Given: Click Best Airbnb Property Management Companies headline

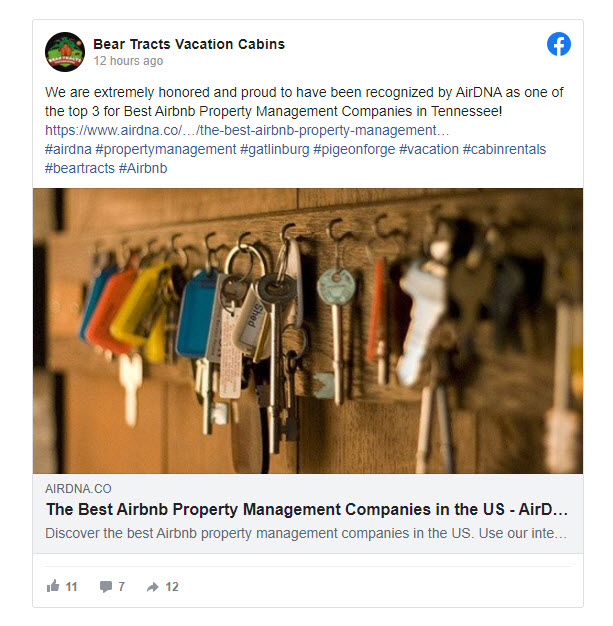Looking at the screenshot, I should click(307, 509).
